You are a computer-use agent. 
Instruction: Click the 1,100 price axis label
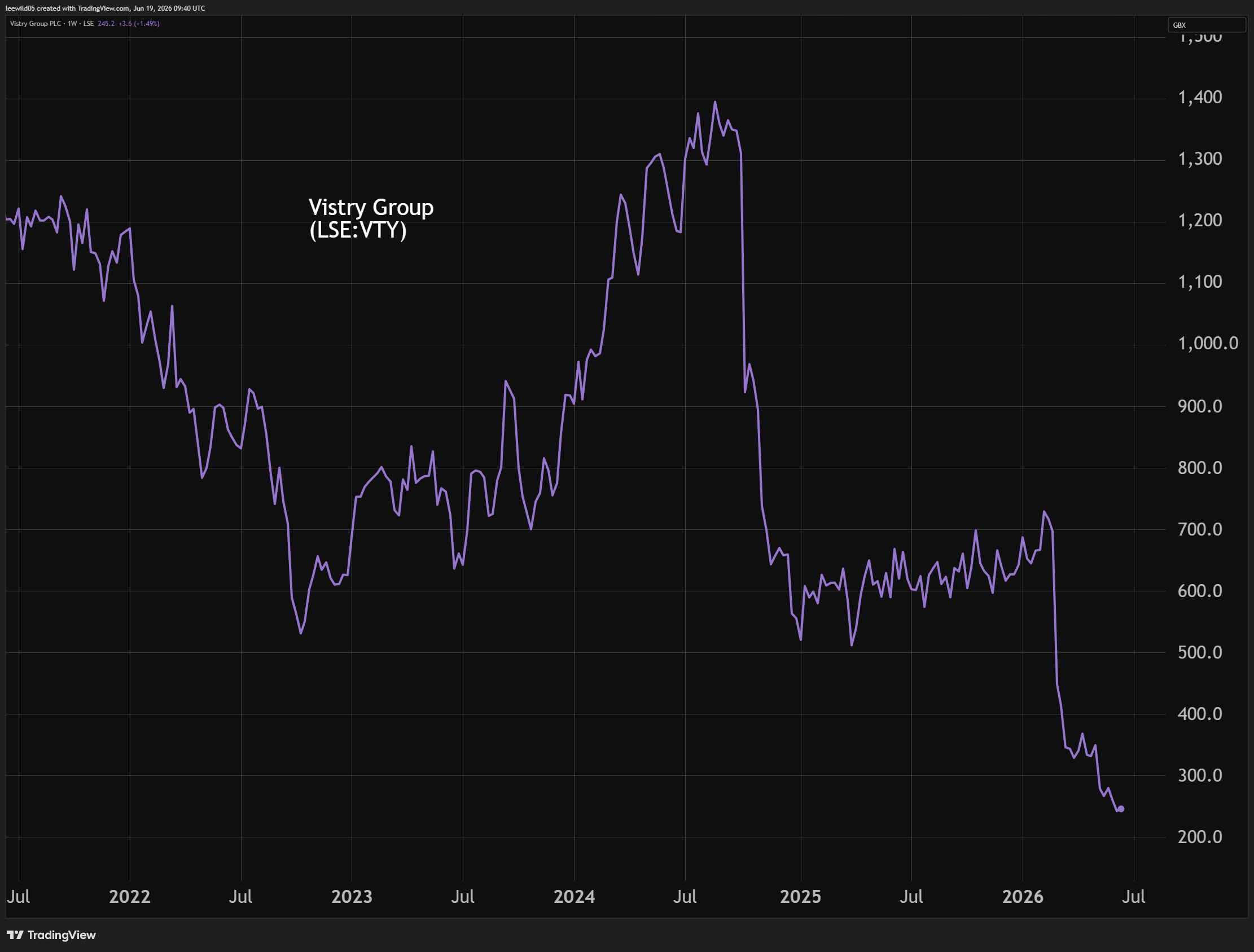tap(1200, 281)
